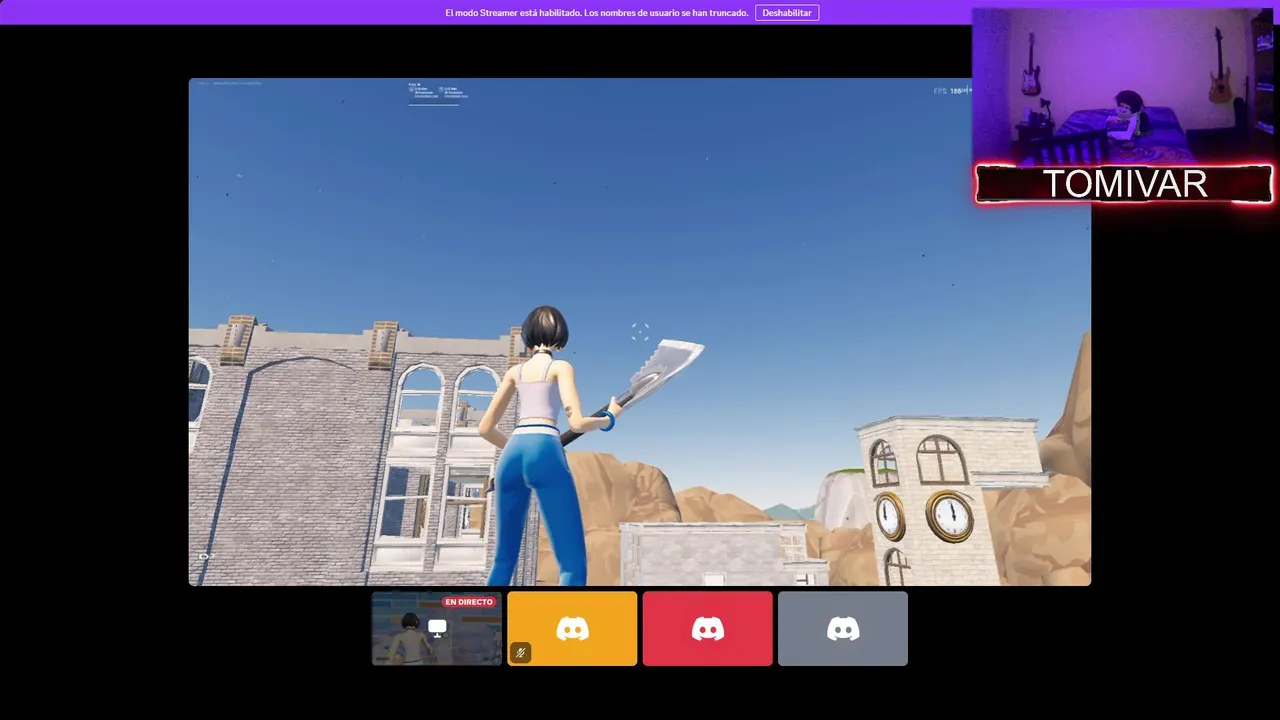
Task: Select the orange Discord participant tile
Action: point(572,628)
